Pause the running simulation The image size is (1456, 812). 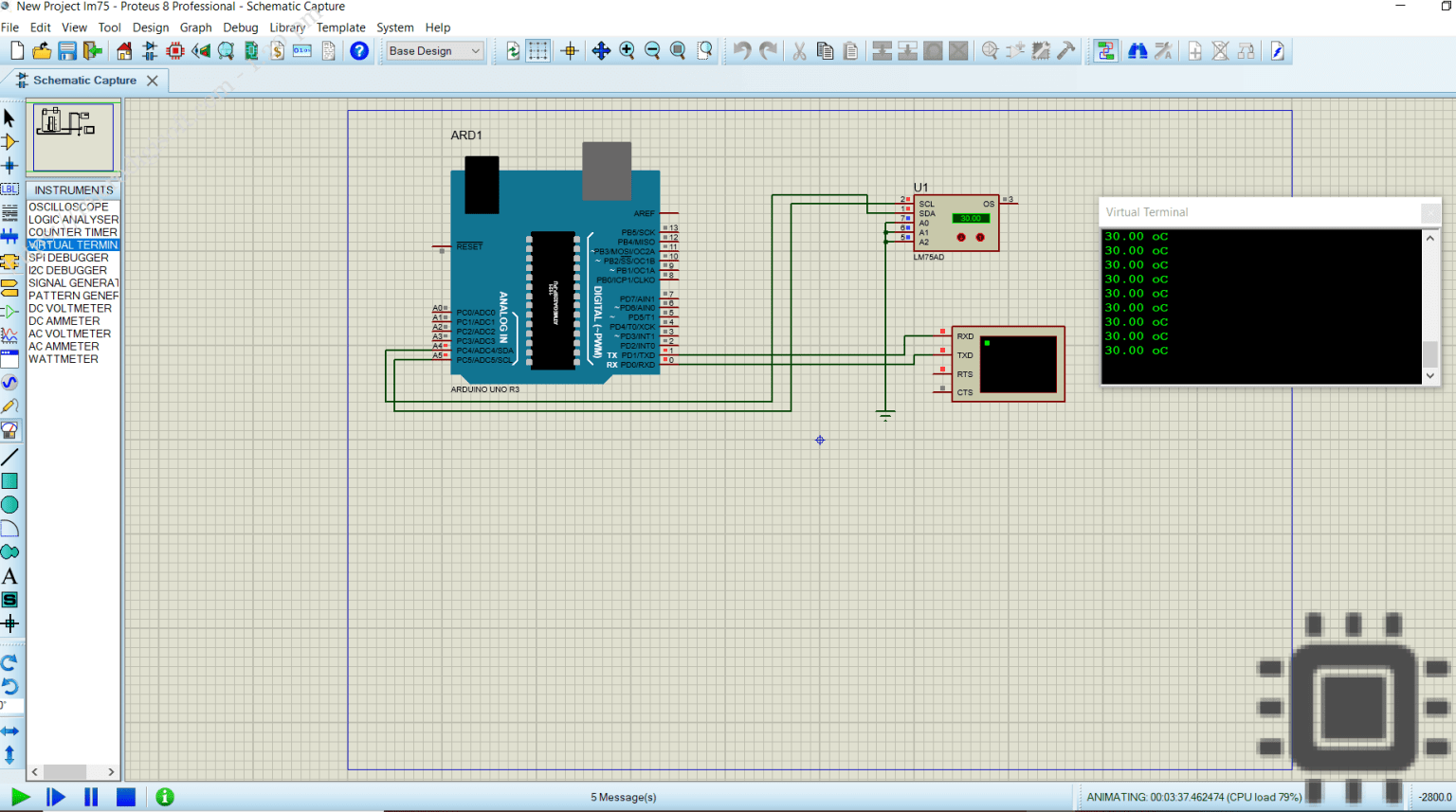point(91,797)
